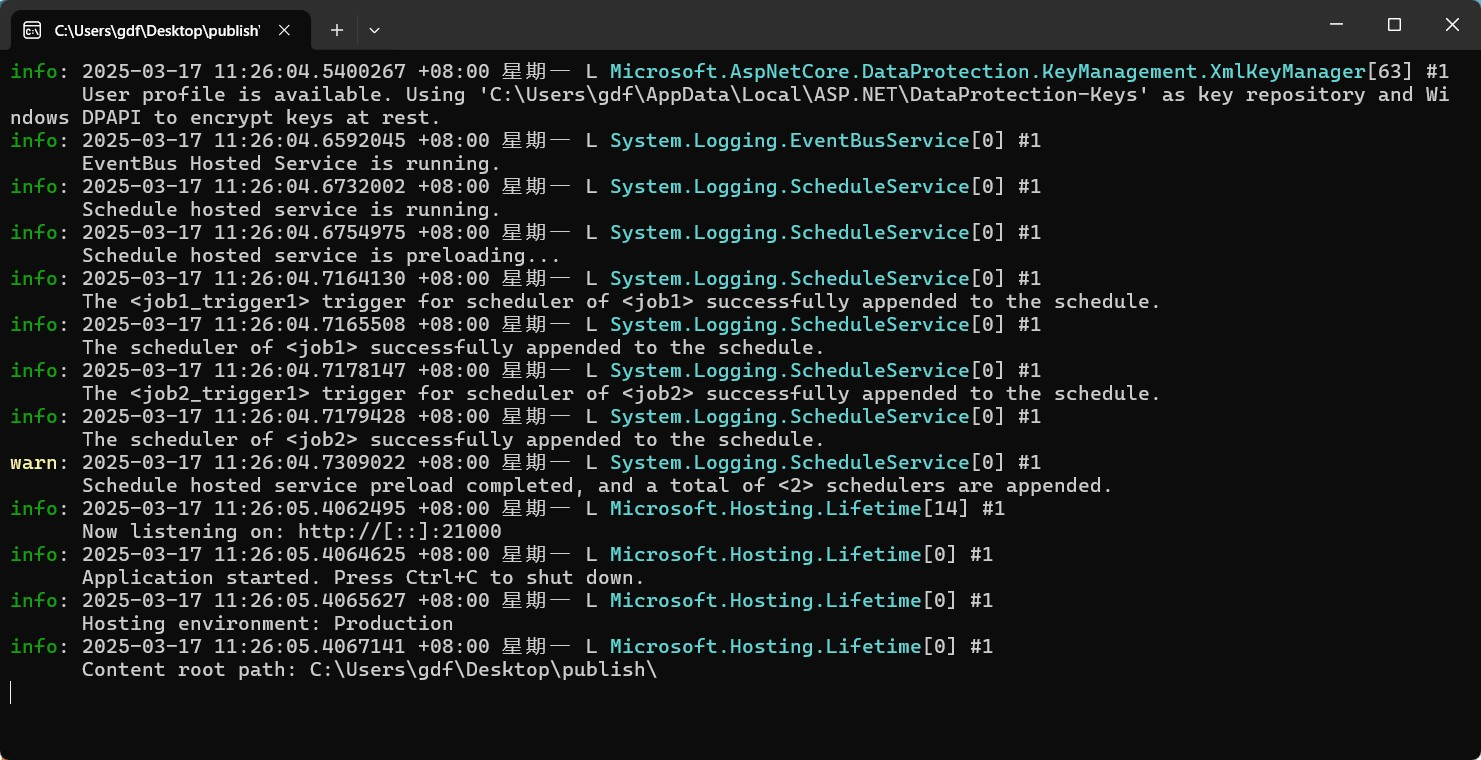Close the C:\Users\gdf\Desktop\publish tab
This screenshot has height=760, width=1481.
coord(284,30)
